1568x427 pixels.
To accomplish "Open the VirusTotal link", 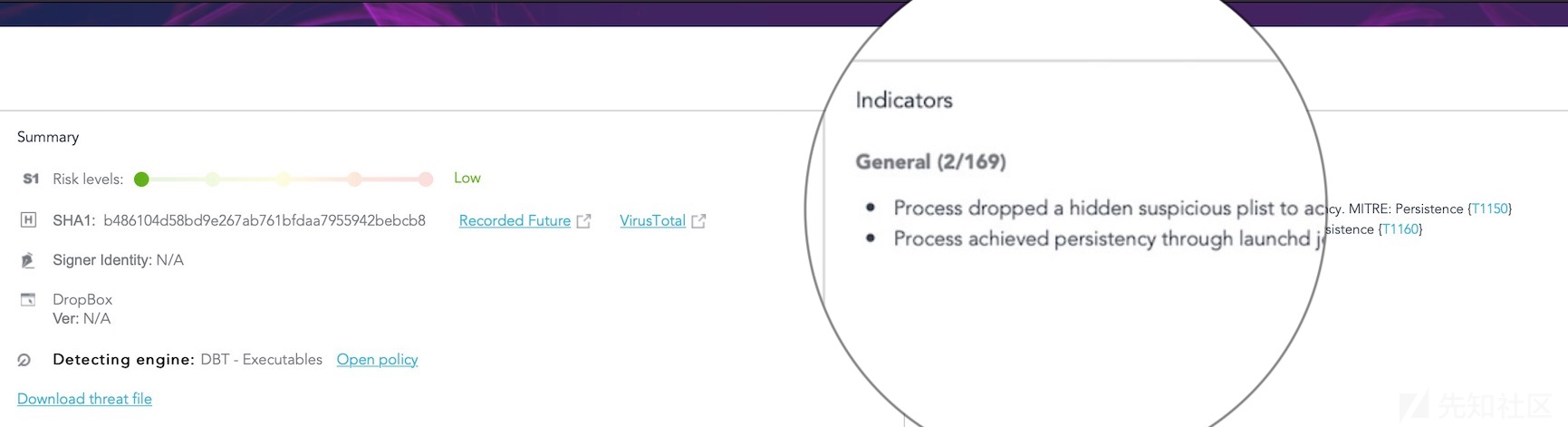I will pyautogui.click(x=652, y=220).
